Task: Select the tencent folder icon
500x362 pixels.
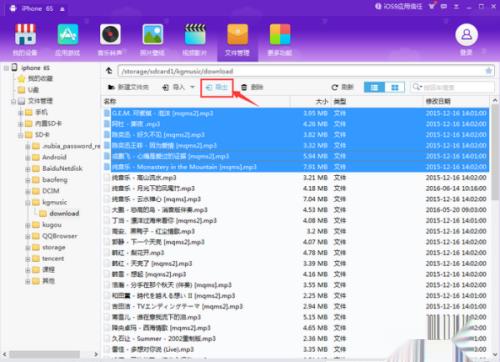Action: pyautogui.click(x=36, y=259)
